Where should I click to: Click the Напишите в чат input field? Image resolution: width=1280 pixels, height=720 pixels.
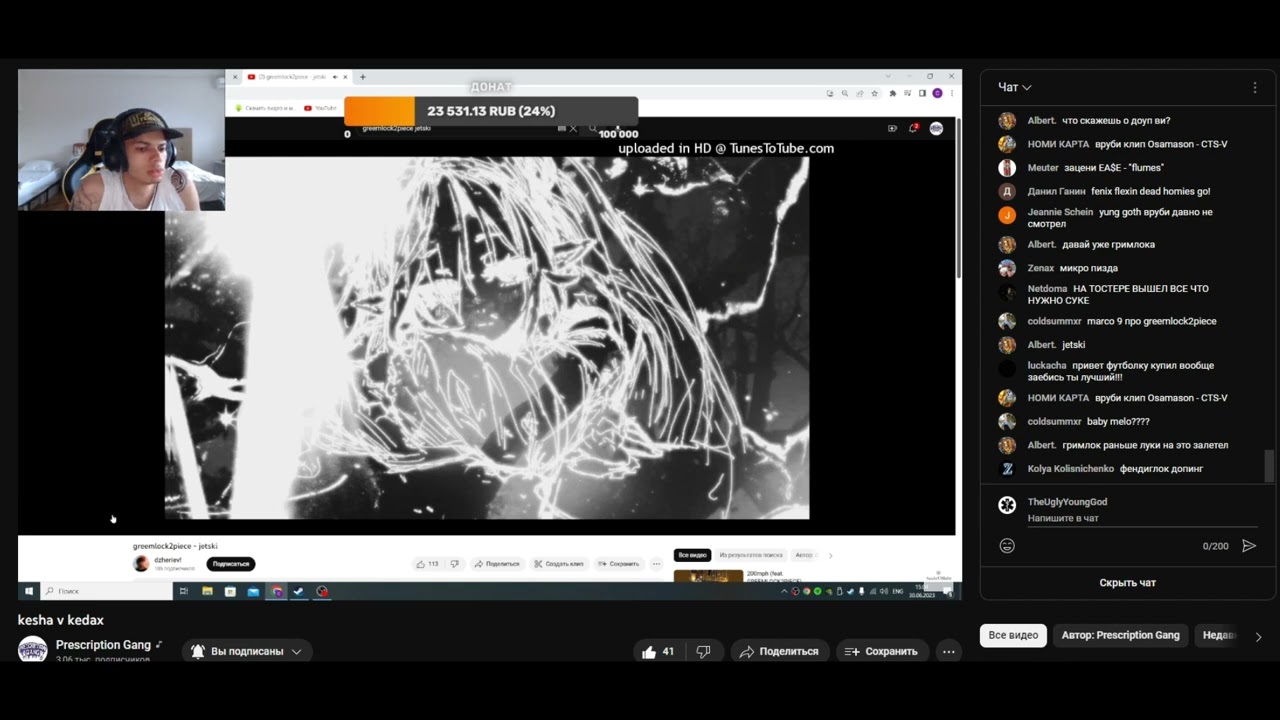tap(1142, 518)
